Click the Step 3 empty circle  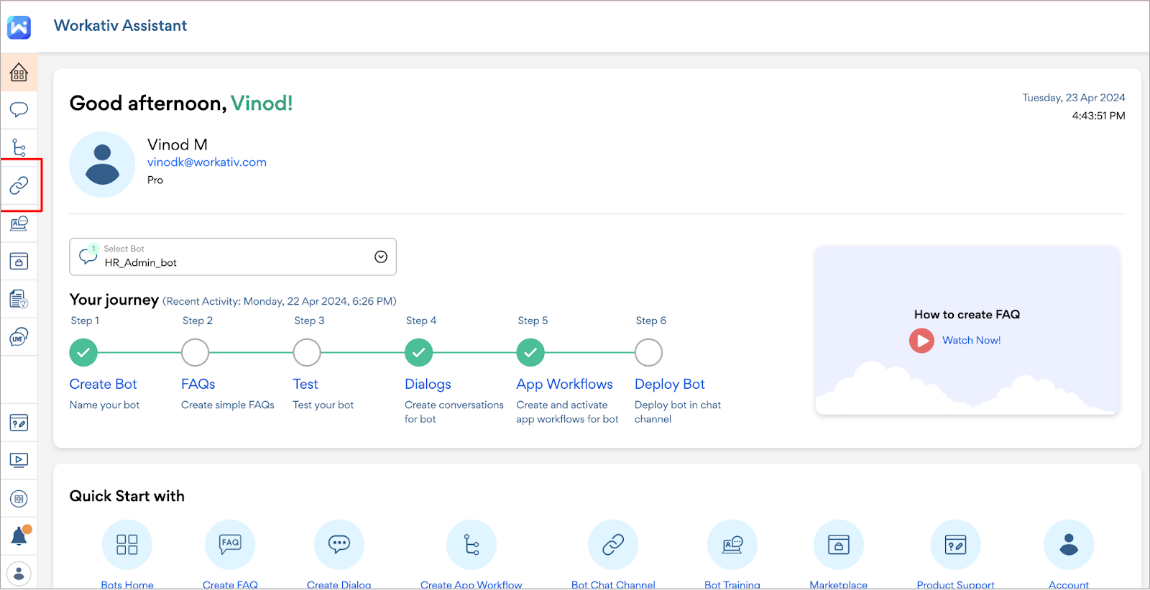click(307, 353)
